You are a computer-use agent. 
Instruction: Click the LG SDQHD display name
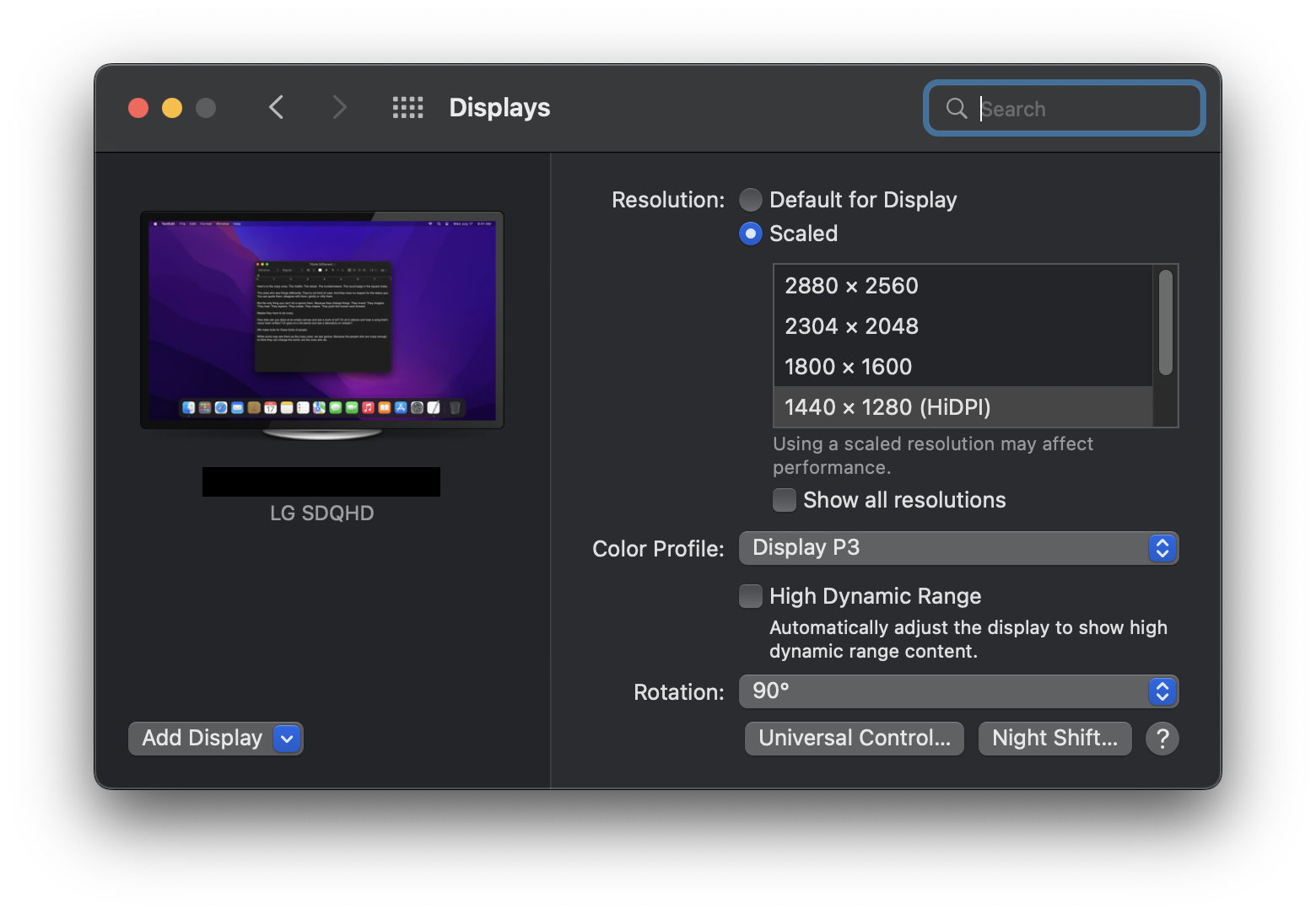pos(322,513)
